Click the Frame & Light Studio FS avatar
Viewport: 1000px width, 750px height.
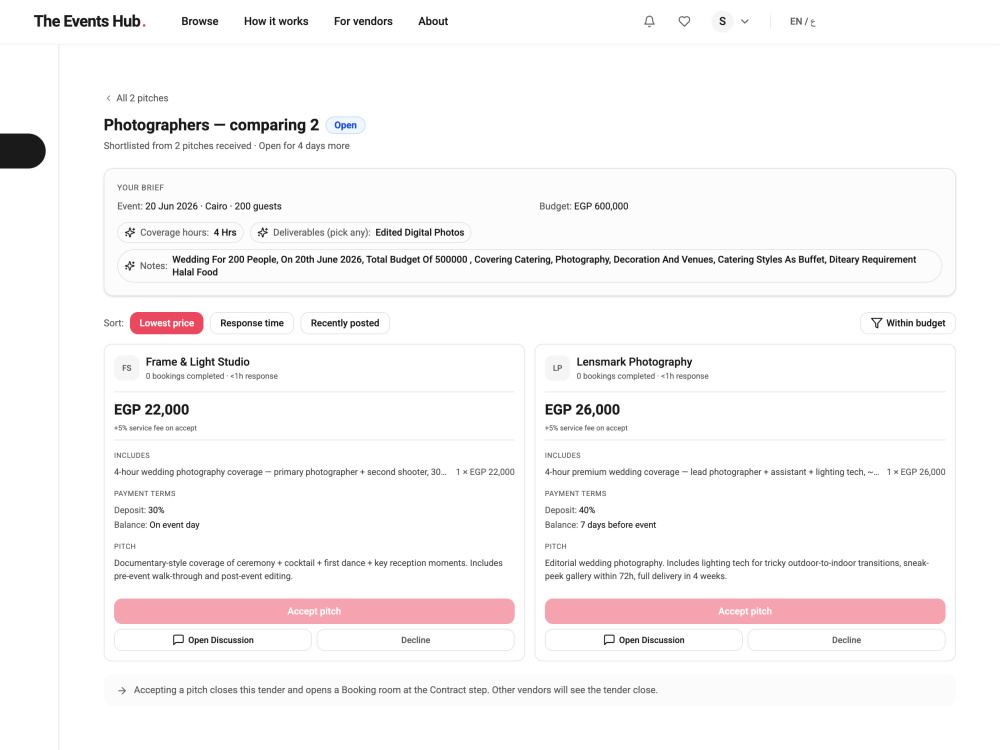[x=126, y=368]
